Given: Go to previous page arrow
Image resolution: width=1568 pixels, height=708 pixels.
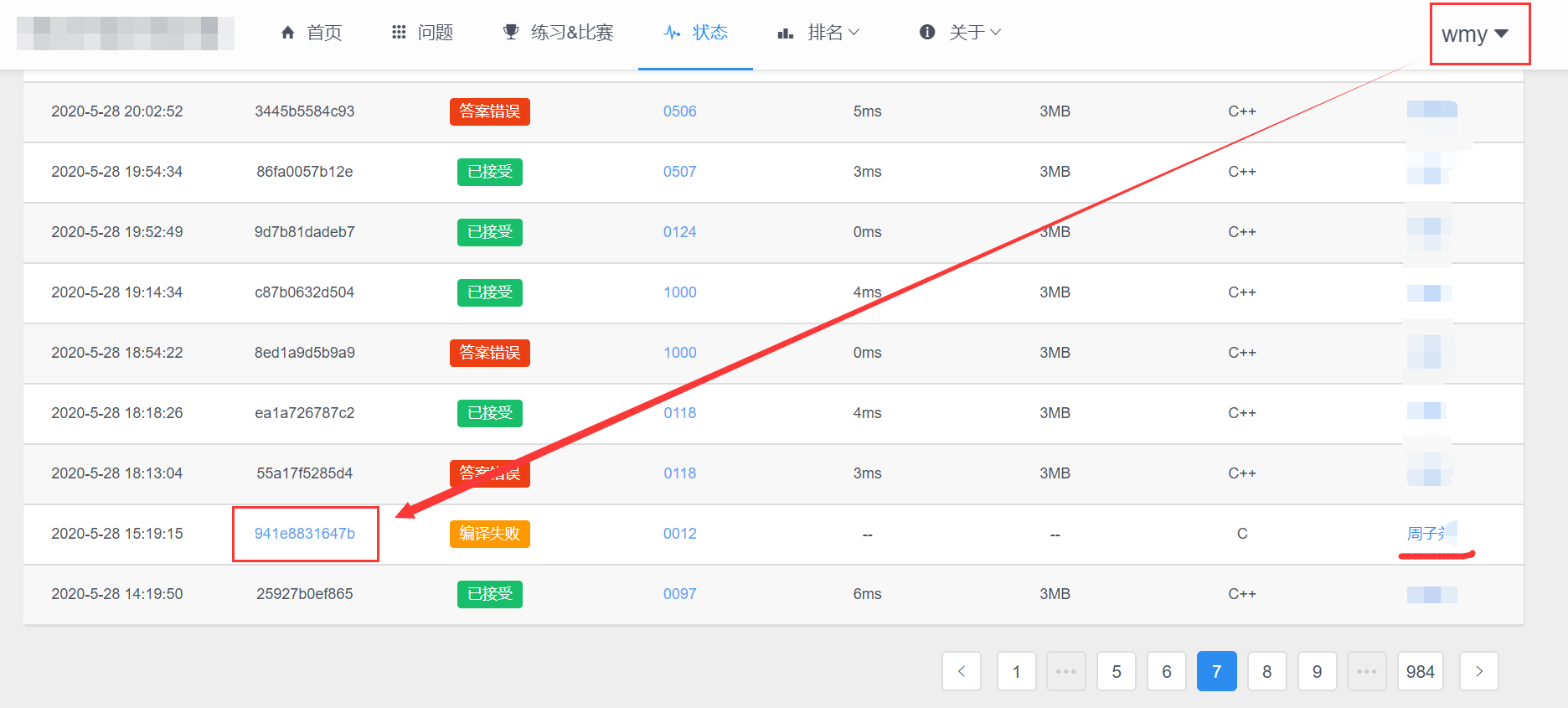Looking at the screenshot, I should (x=962, y=671).
